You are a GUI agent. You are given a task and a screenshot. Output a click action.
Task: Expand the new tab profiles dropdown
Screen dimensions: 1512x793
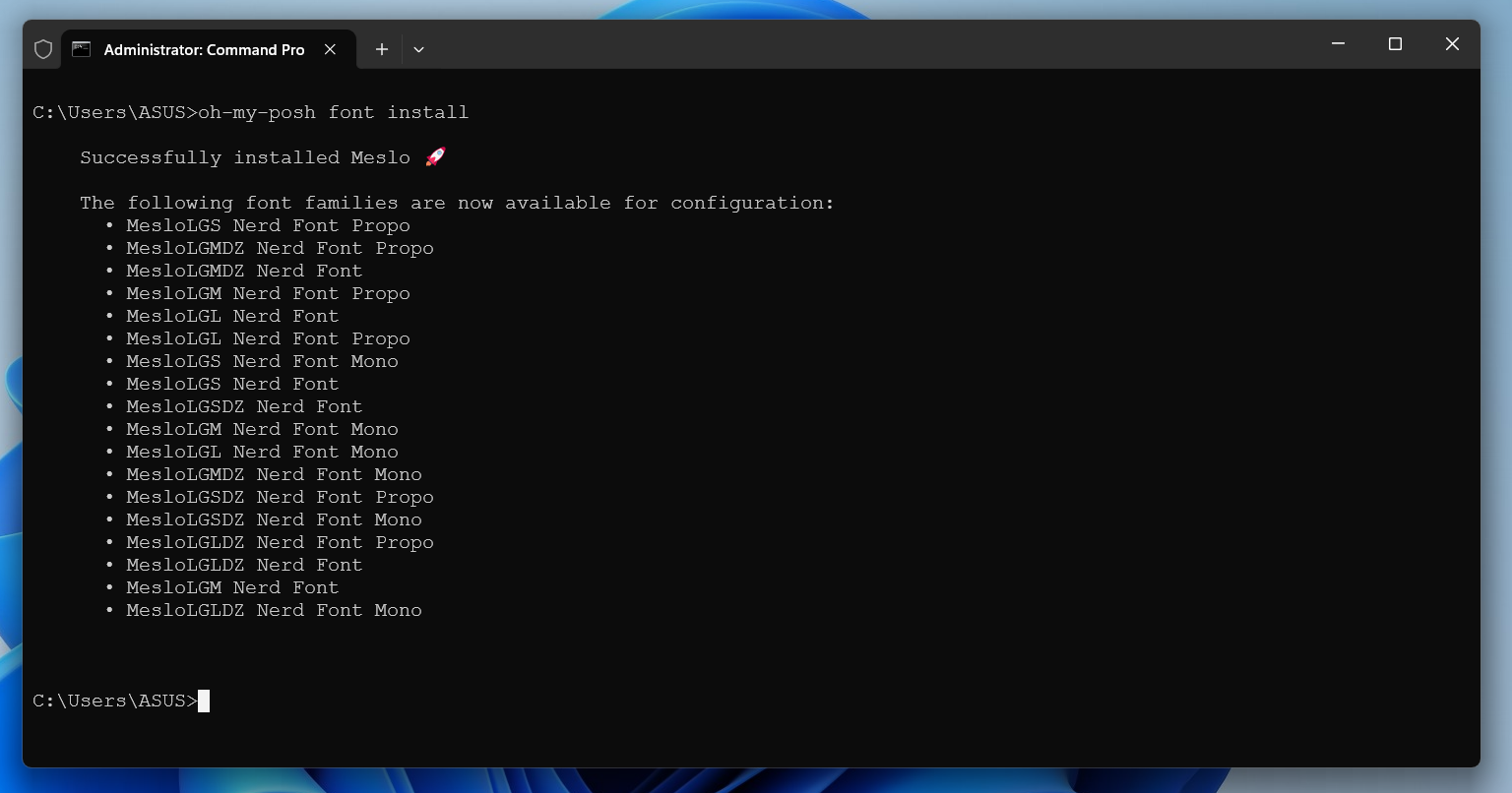(x=418, y=49)
